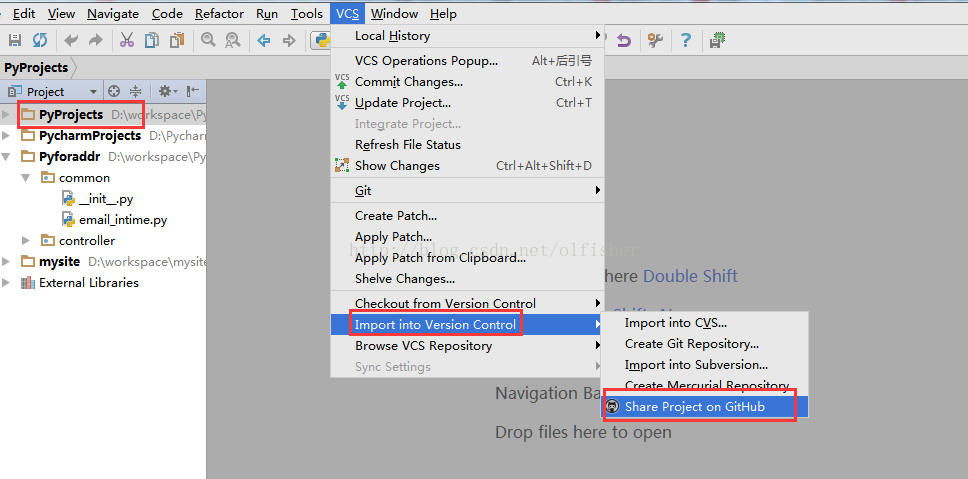The height and width of the screenshot is (479, 968).
Task: Open Browse VCS Repository submenu
Action: [467, 346]
